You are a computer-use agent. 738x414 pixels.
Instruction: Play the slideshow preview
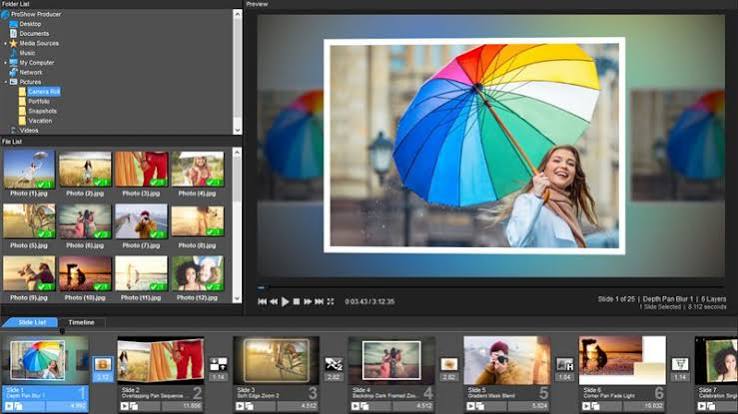click(x=285, y=302)
